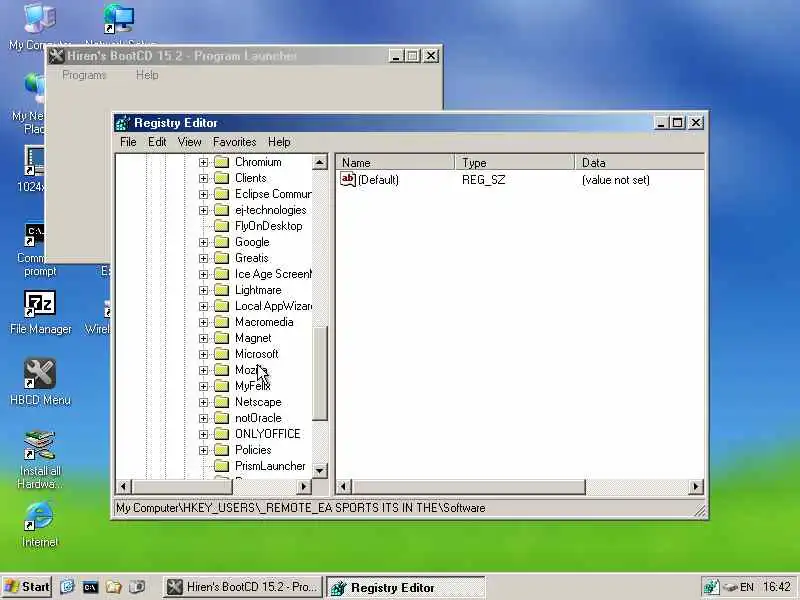Open the Command prompt desktop icon

pyautogui.click(x=35, y=235)
